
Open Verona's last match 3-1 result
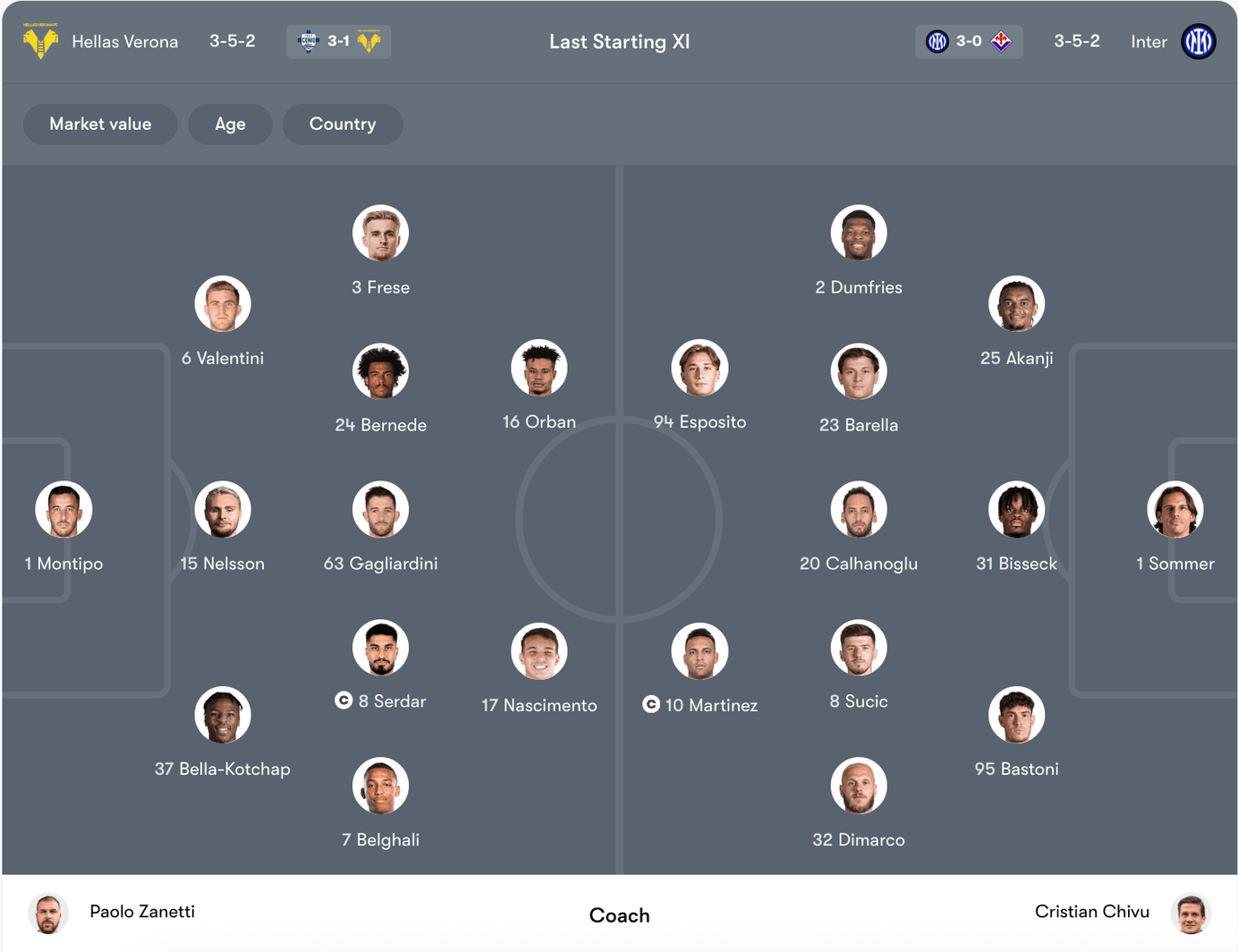(338, 41)
